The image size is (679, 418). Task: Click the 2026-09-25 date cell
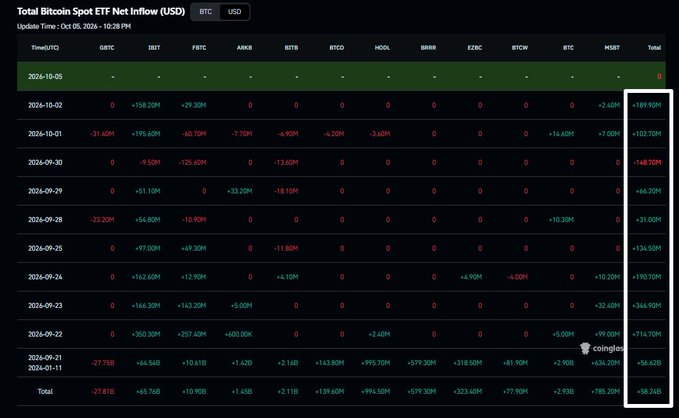point(45,248)
